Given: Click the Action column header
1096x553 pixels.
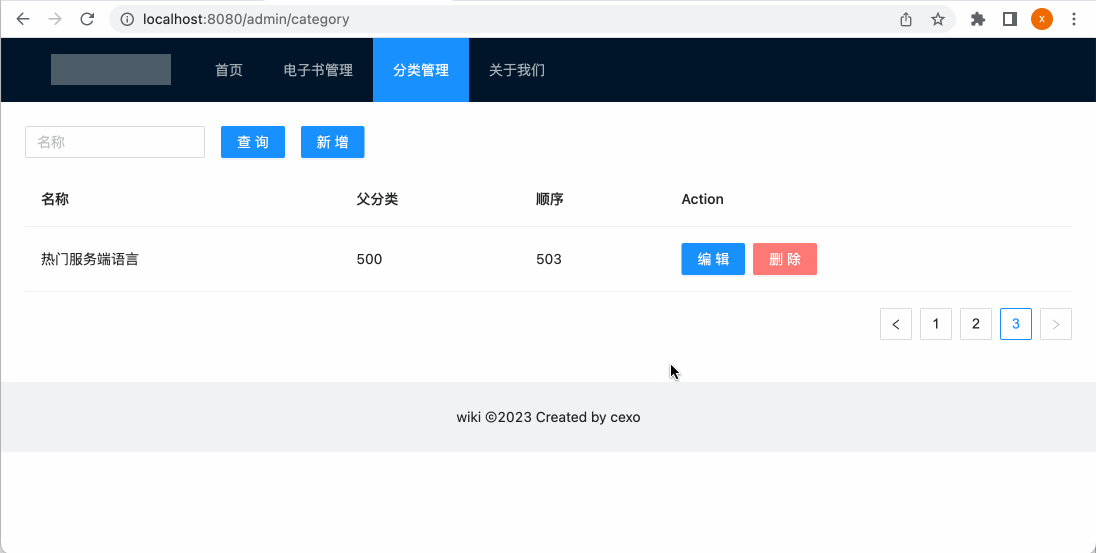Looking at the screenshot, I should pyautogui.click(x=702, y=199).
